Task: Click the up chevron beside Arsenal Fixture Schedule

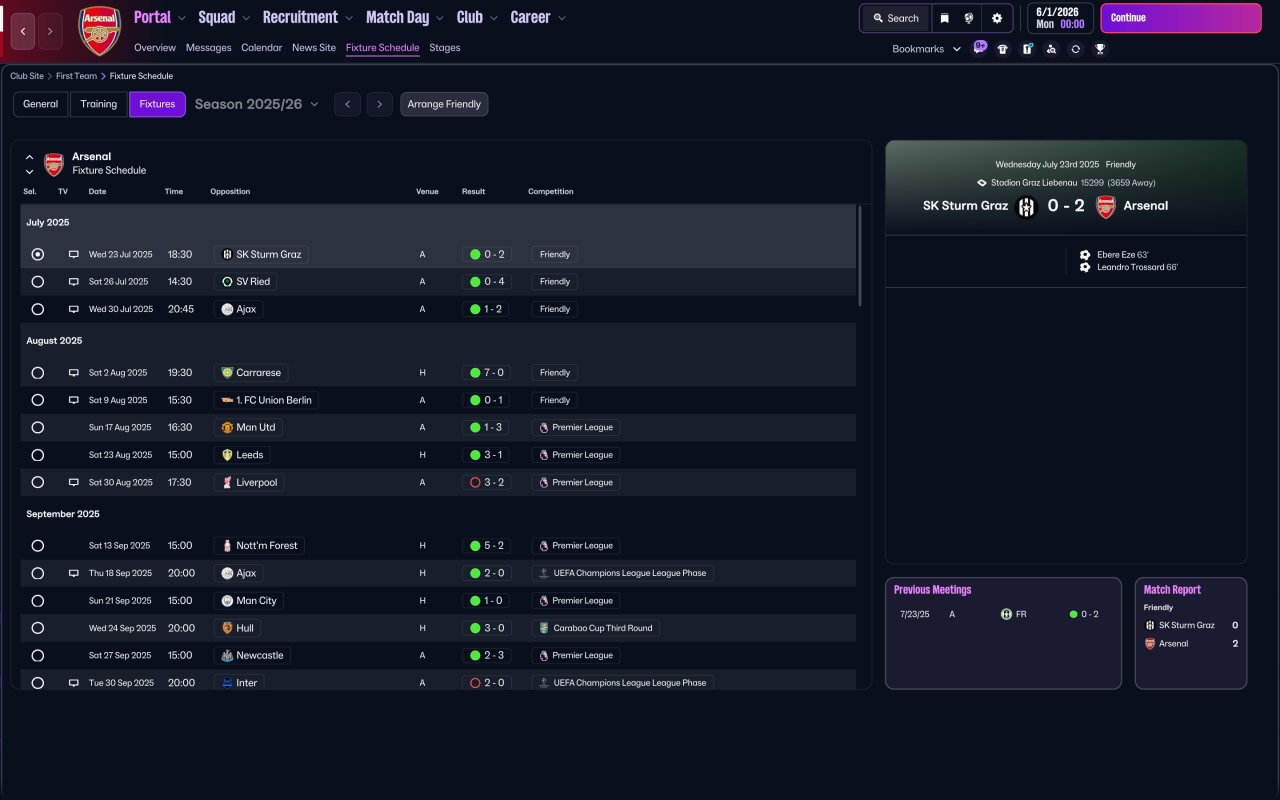Action: (29, 157)
